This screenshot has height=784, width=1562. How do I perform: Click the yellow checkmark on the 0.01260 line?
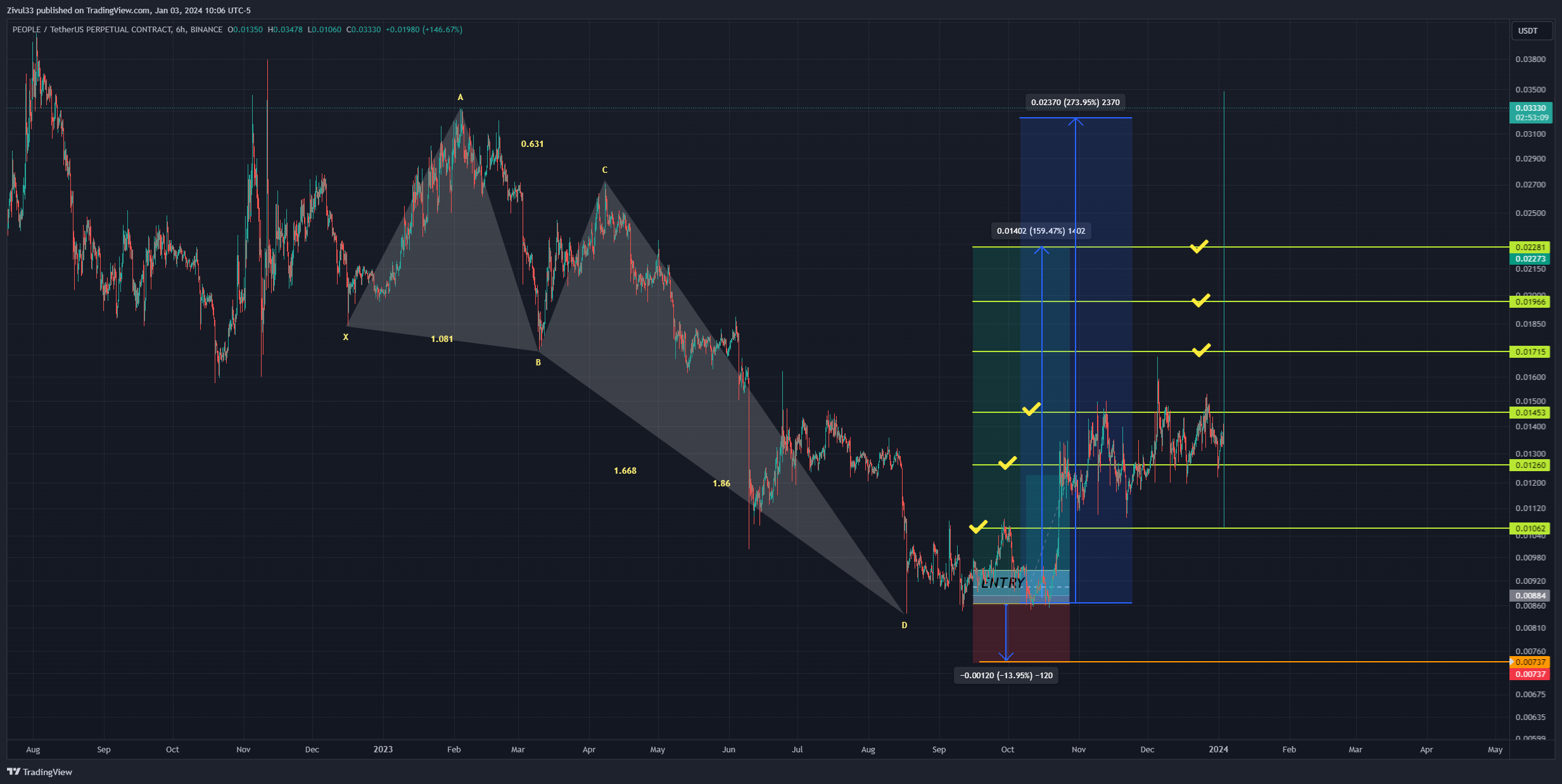coord(1007,463)
